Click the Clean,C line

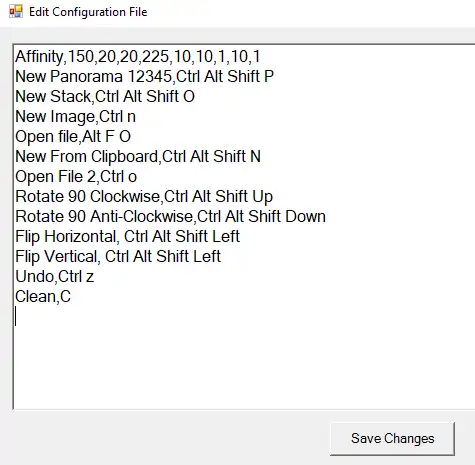(x=43, y=296)
